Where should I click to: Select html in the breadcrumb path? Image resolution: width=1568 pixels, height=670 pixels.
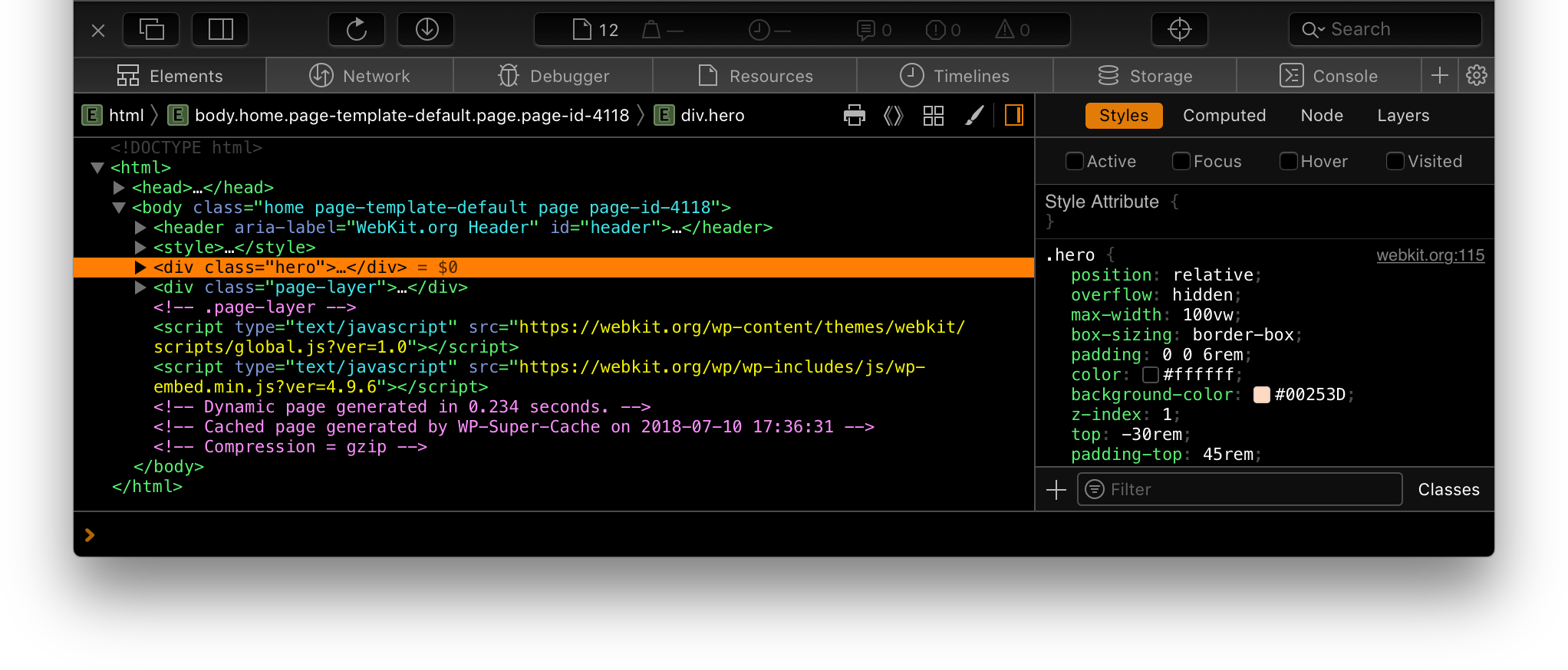click(x=114, y=116)
